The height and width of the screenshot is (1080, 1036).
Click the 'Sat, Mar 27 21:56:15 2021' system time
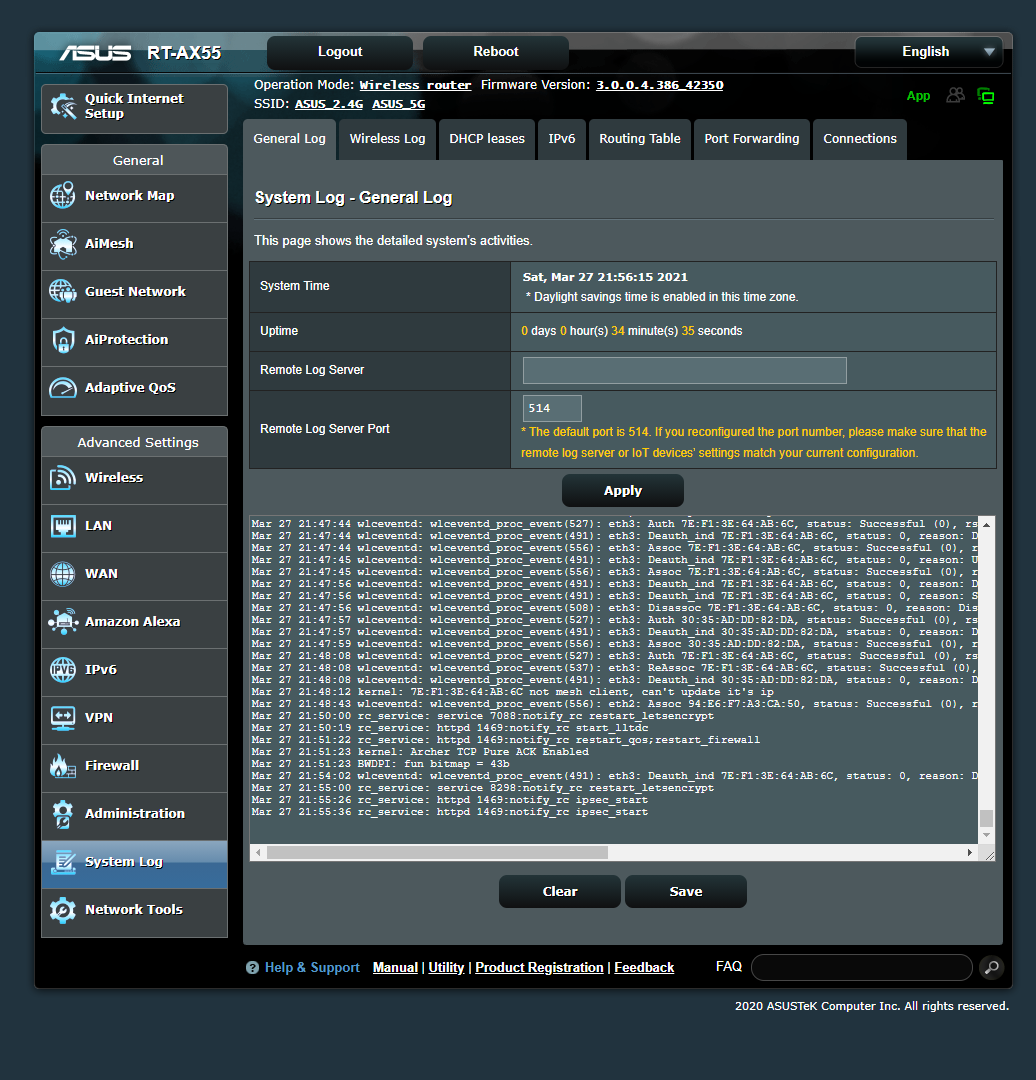point(605,277)
